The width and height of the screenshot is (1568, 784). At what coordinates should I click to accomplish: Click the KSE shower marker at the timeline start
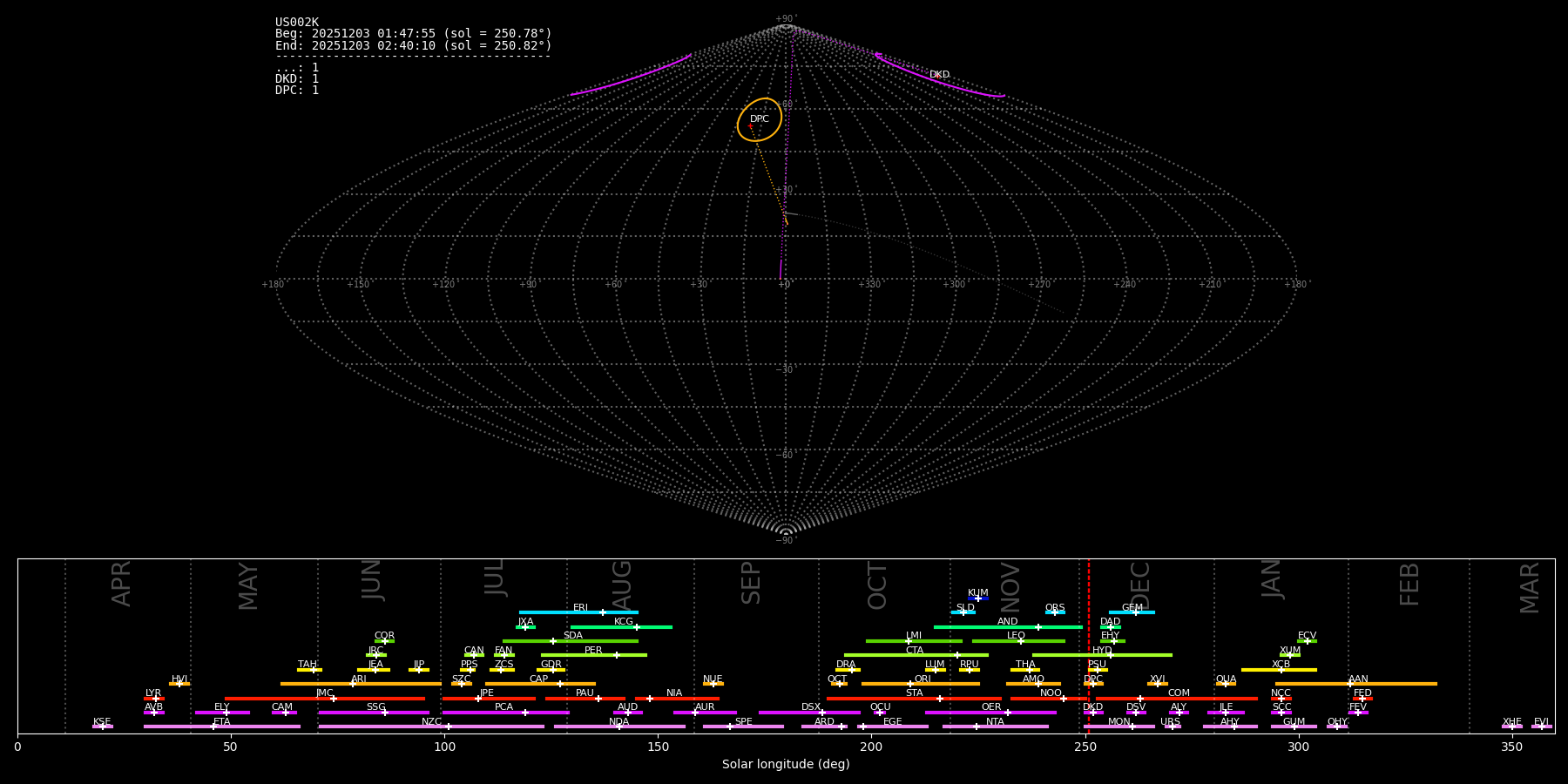click(102, 727)
